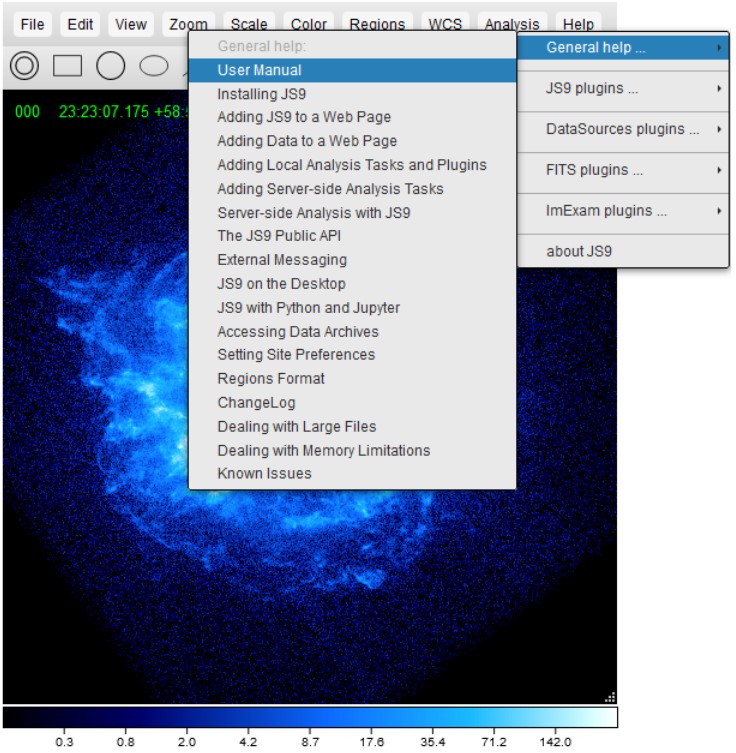
Task: Expand JS9 plugins submenu
Action: [623, 88]
